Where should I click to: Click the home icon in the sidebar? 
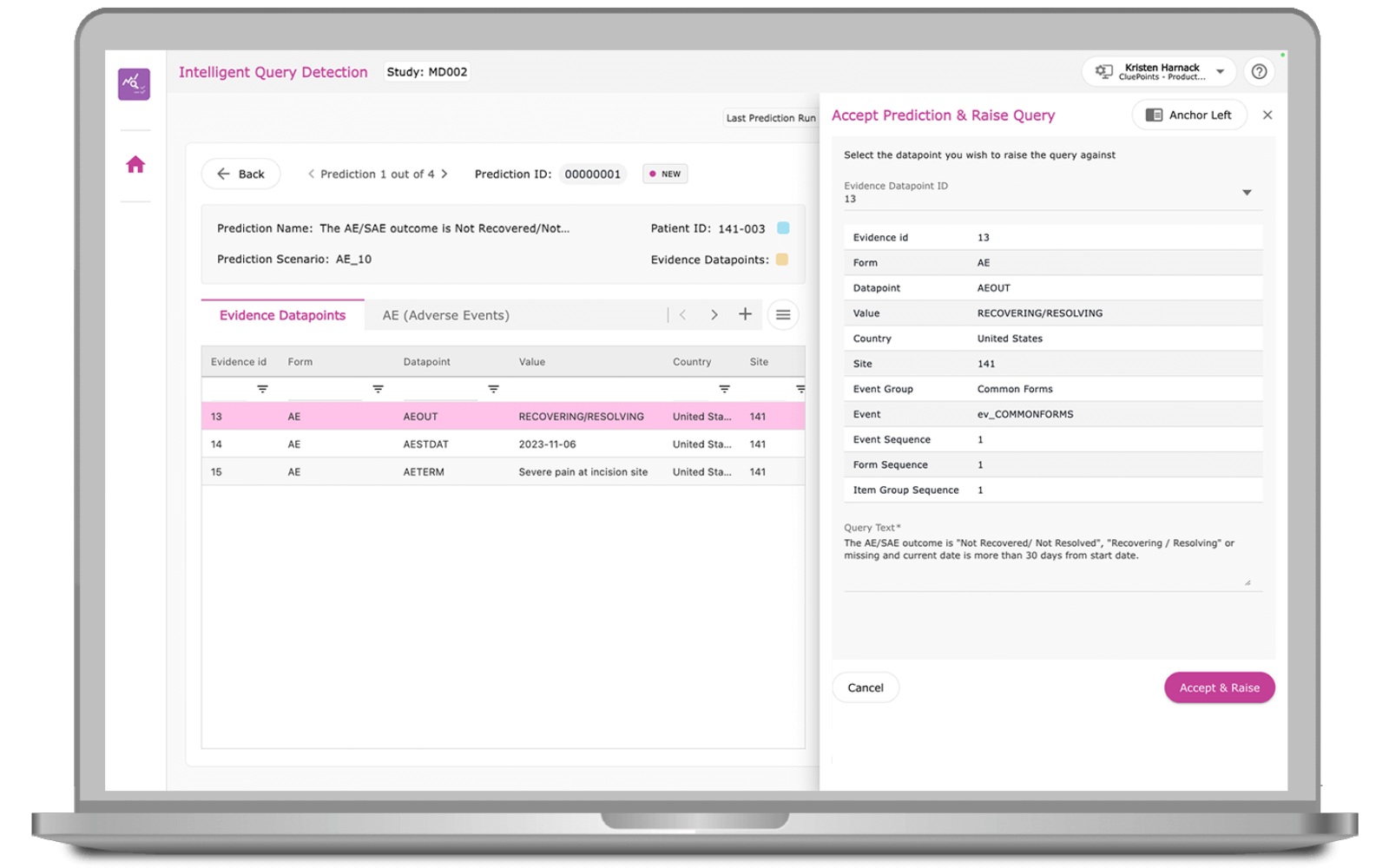coord(135,165)
